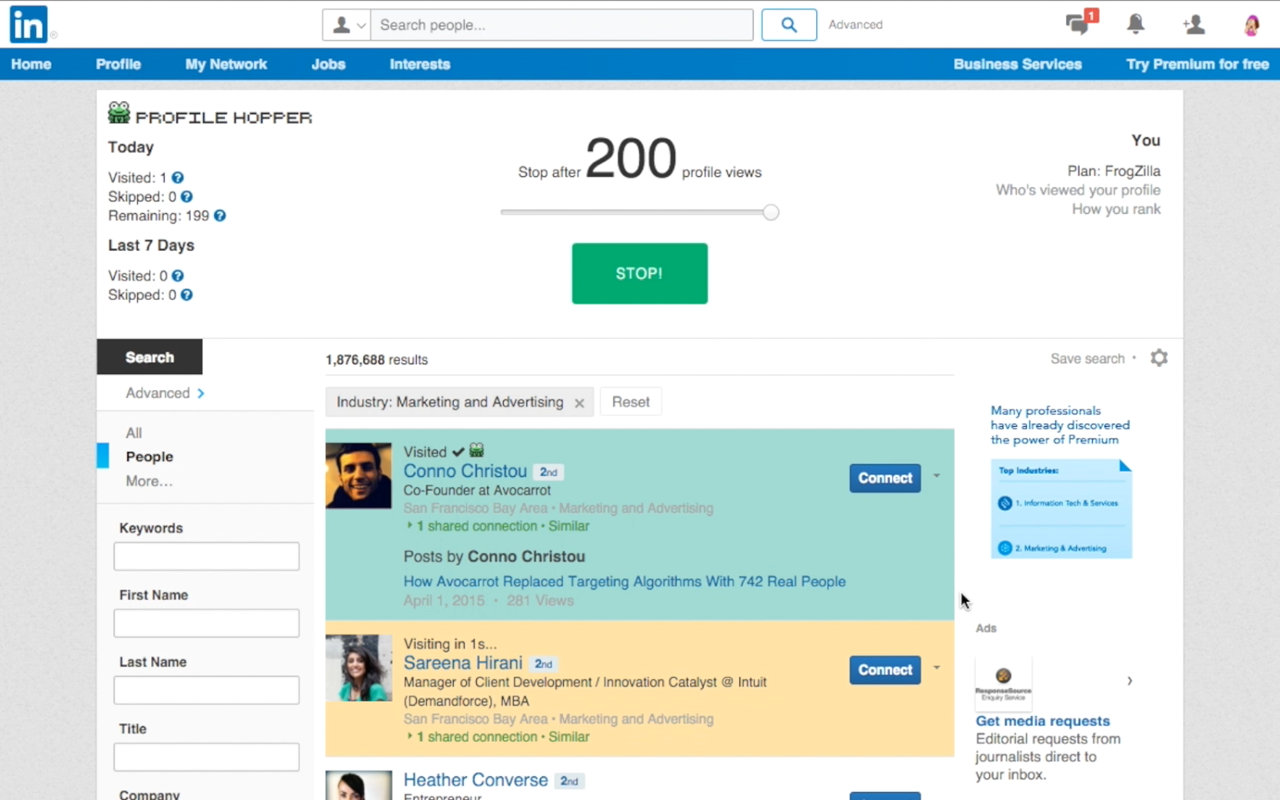
Task: Focus the Title input field
Action: click(207, 757)
